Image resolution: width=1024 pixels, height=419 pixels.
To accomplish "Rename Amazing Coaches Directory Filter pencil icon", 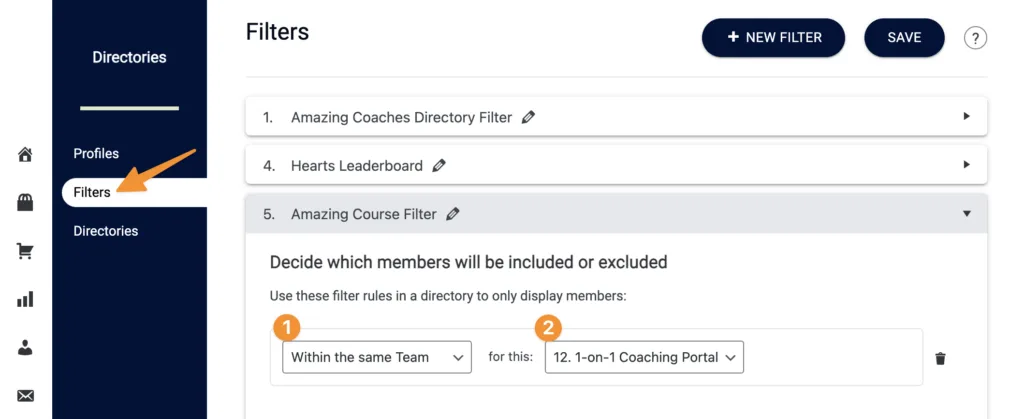I will [529, 117].
